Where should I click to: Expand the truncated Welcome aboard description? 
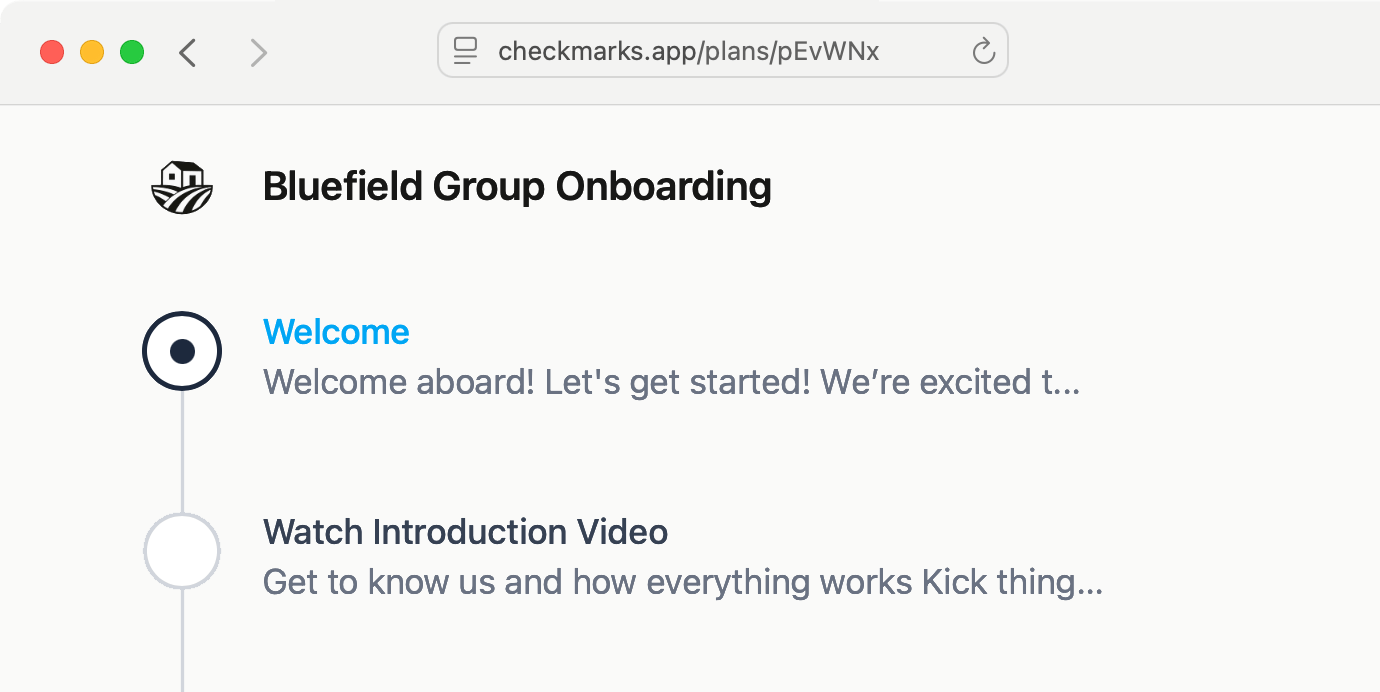click(671, 382)
